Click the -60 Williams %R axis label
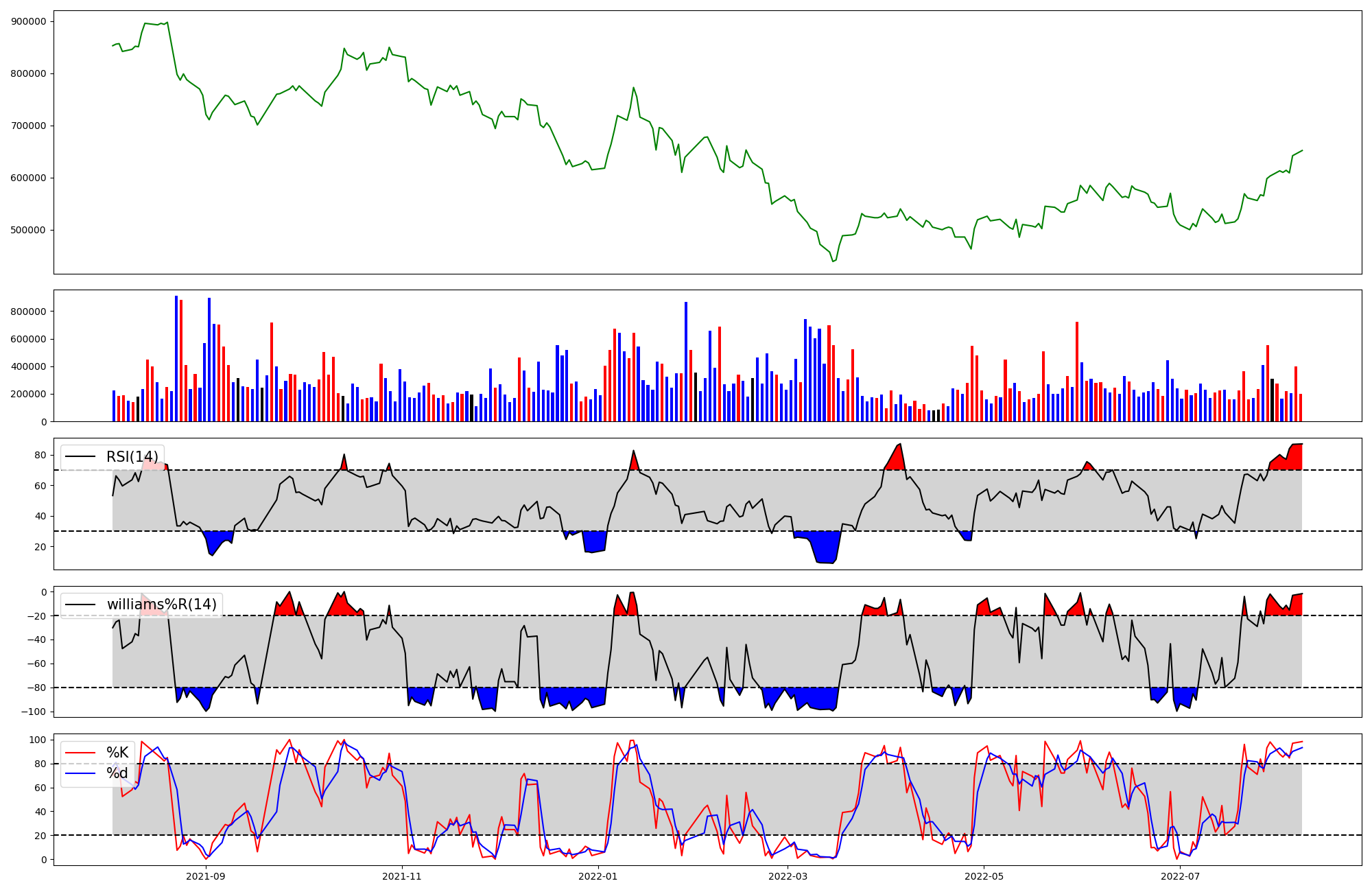The image size is (1372, 892). point(36,664)
